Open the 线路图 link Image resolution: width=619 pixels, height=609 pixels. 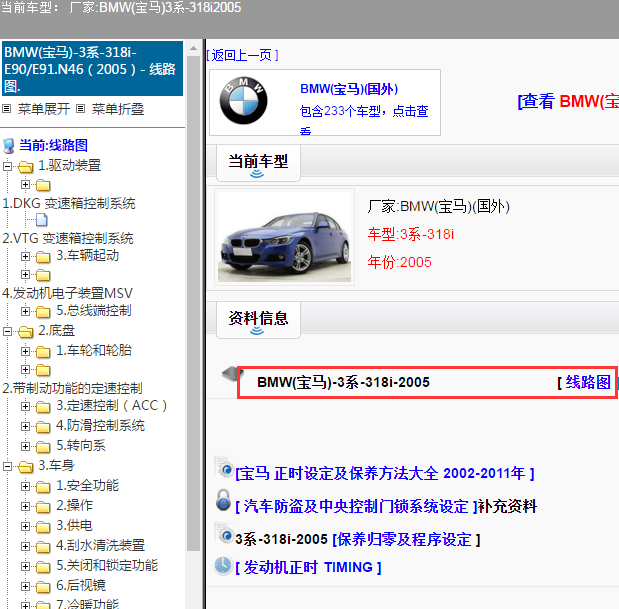588,382
